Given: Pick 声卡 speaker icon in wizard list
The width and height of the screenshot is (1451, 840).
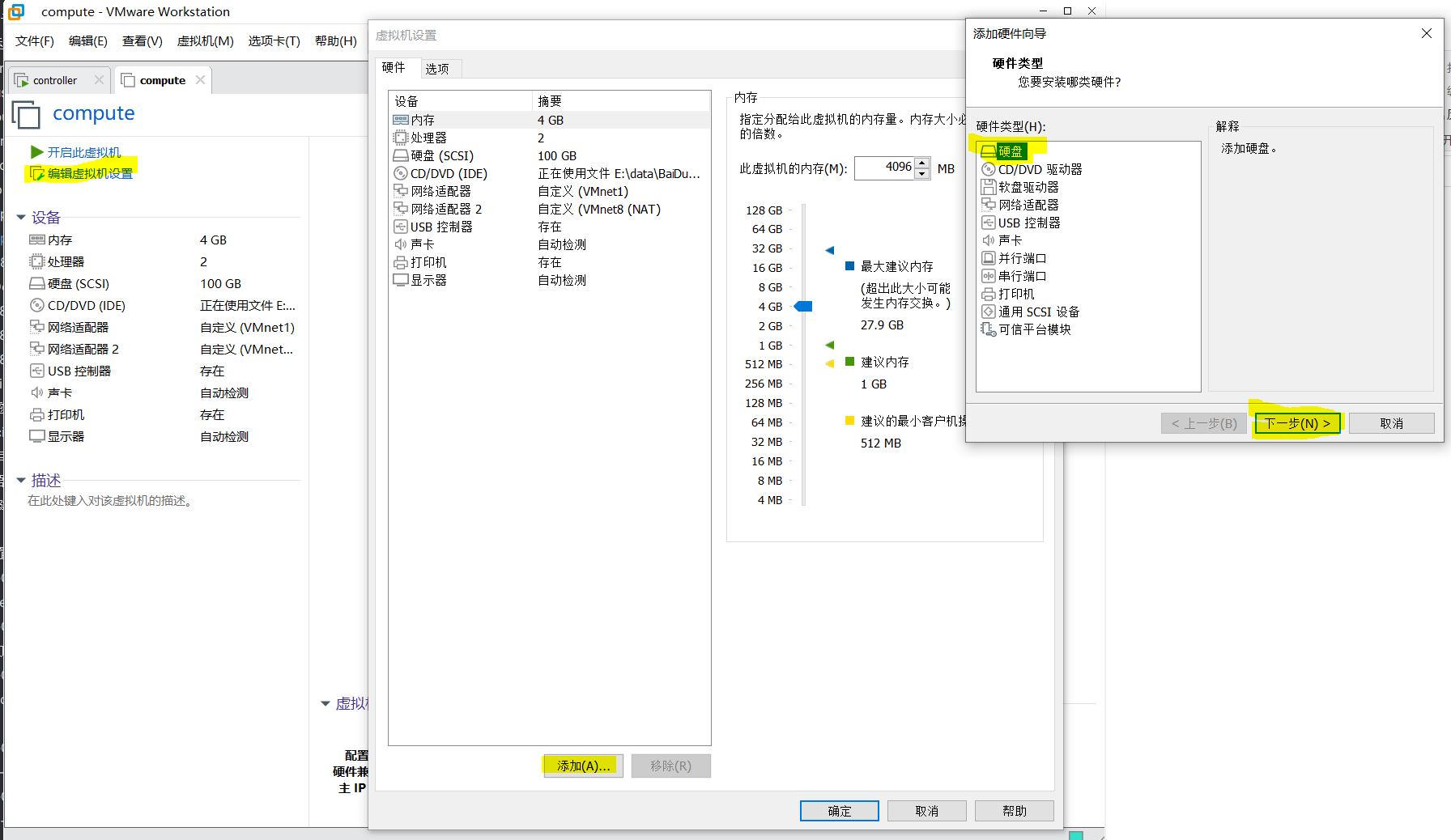Looking at the screenshot, I should [x=988, y=240].
